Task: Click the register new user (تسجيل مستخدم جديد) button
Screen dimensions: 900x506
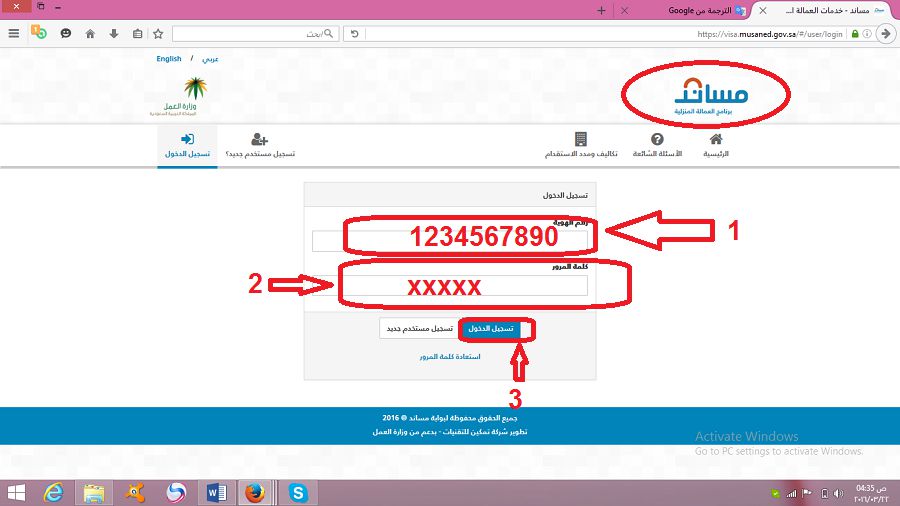Action: (x=418, y=328)
